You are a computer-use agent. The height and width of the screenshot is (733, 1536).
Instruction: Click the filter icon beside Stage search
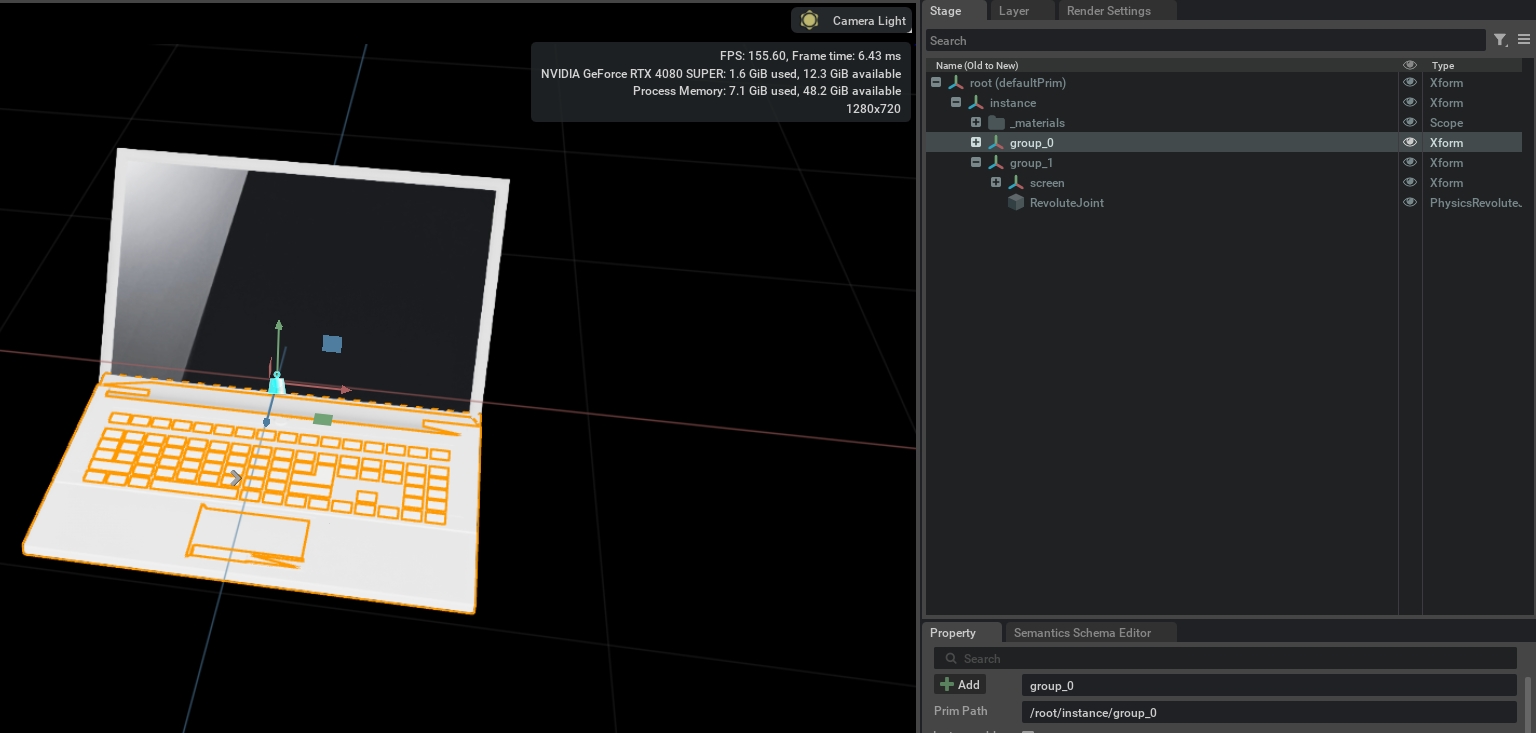point(1500,40)
